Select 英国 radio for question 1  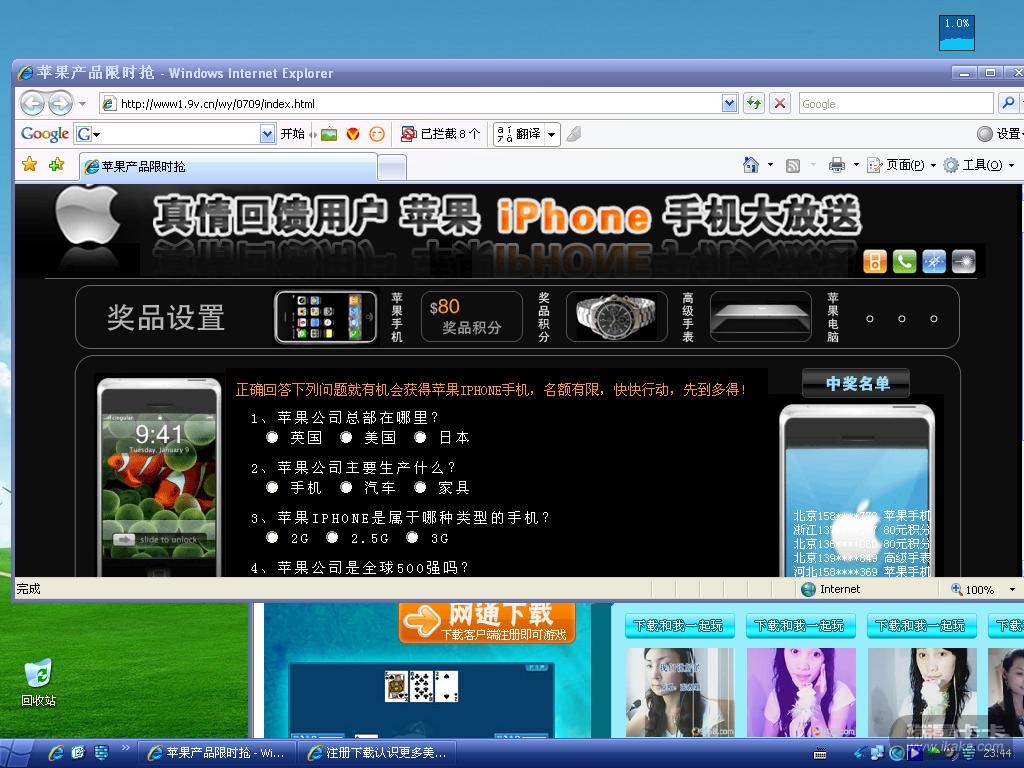pos(272,438)
